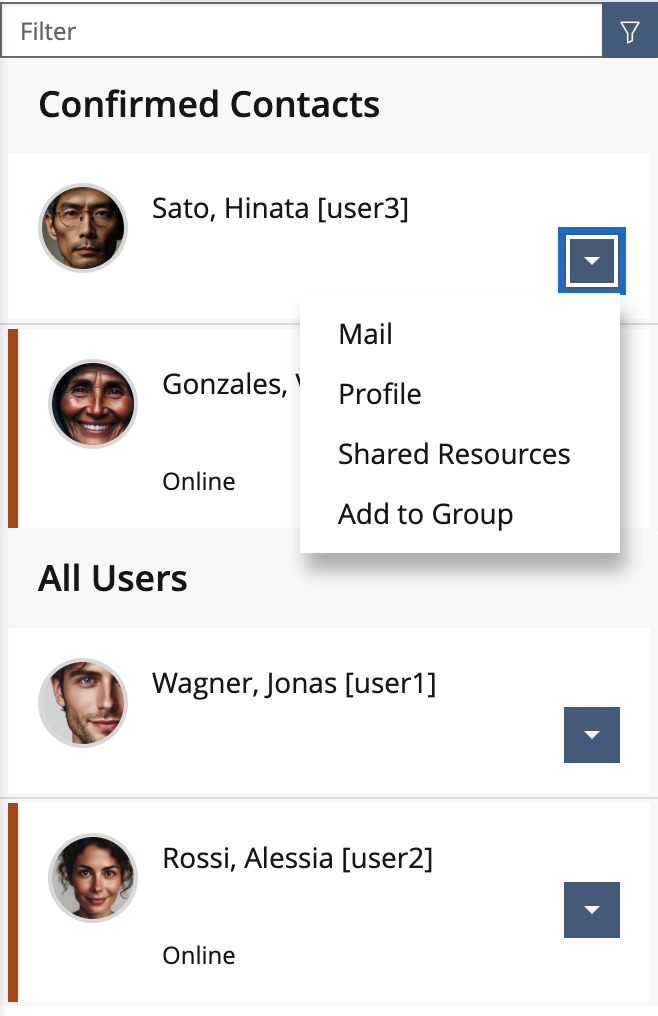Click the Gonzales contact avatar
The width and height of the screenshot is (658, 1016).
[x=93, y=404]
